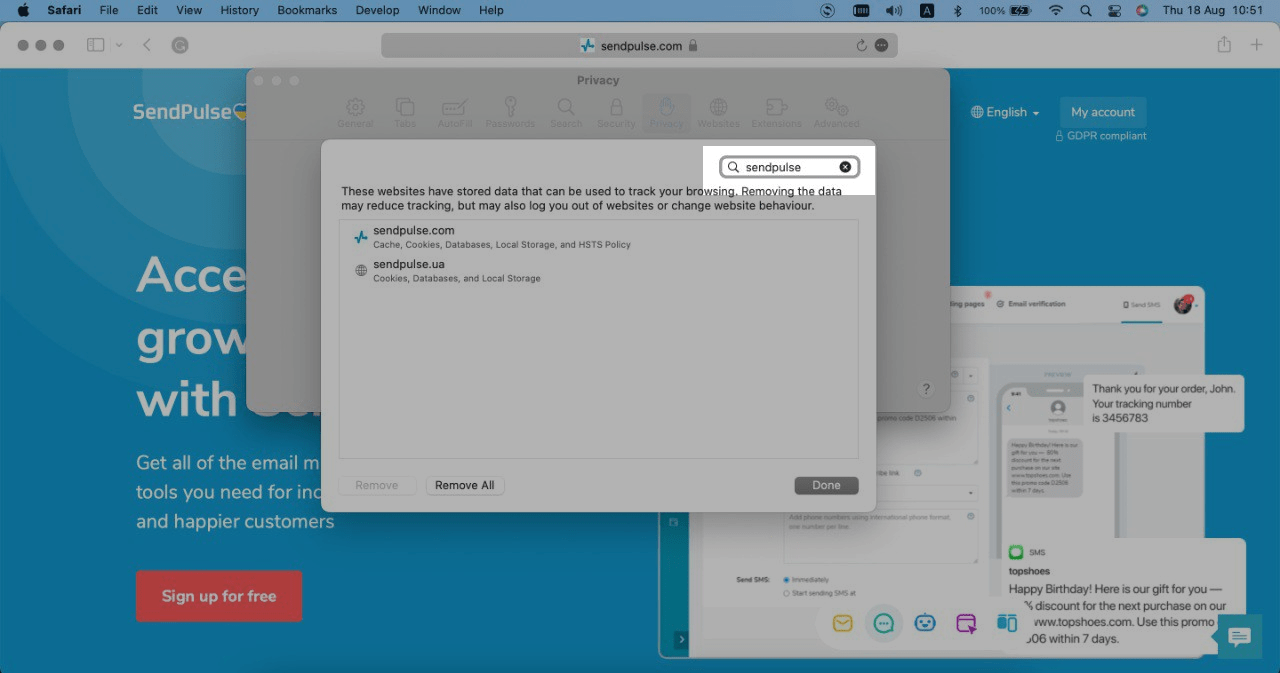Open the Search preferences tab
The height and width of the screenshot is (673, 1280).
tap(566, 113)
